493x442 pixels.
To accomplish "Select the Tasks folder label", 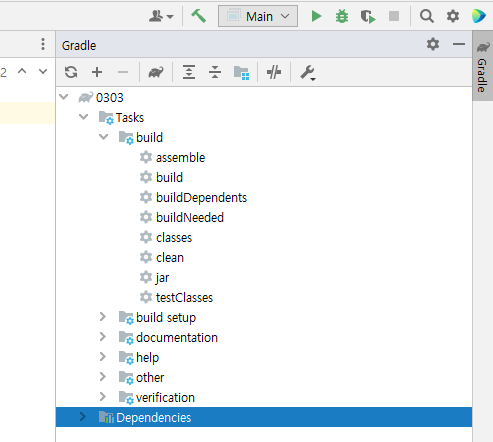I will coord(130,118).
